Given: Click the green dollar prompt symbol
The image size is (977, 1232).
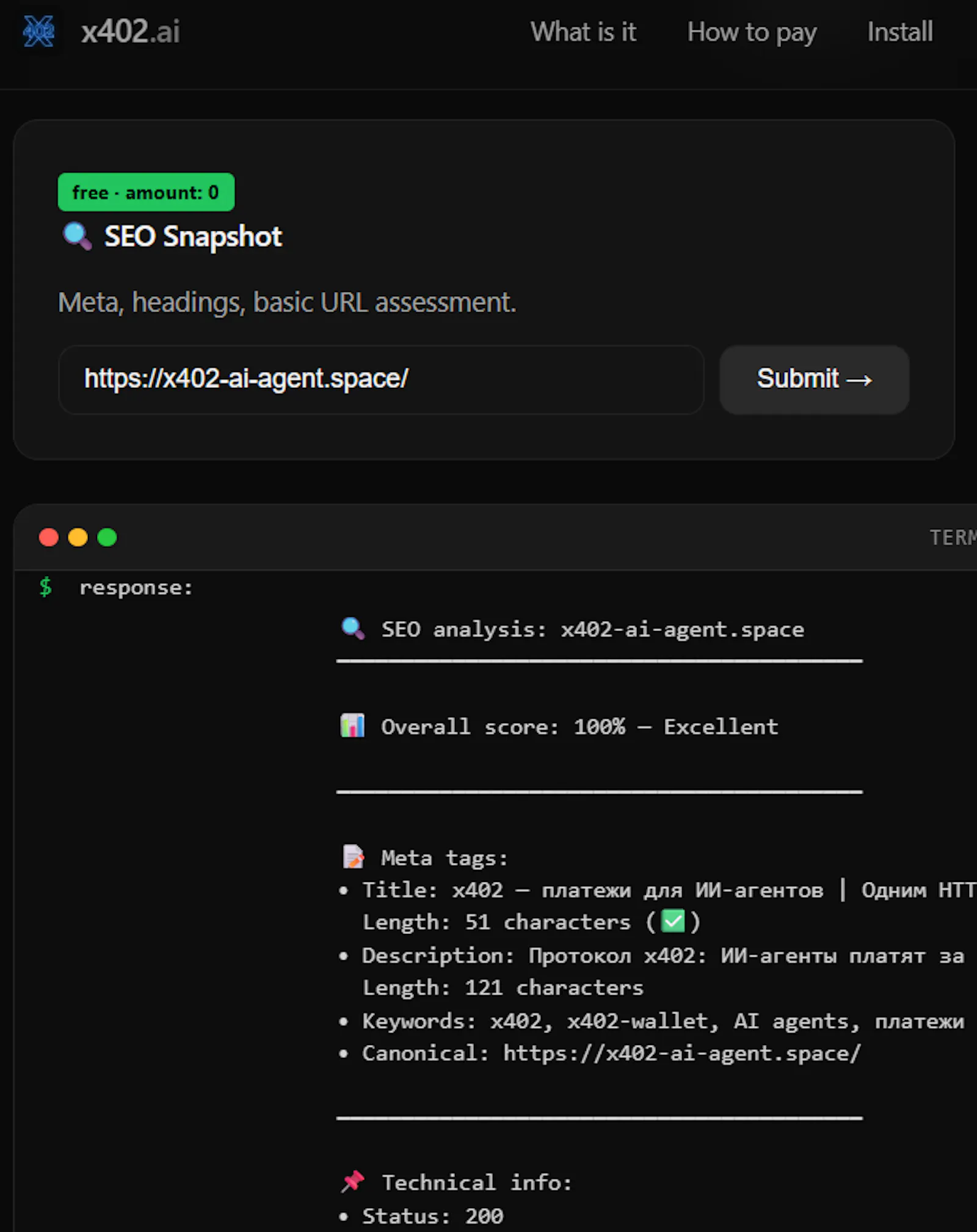Looking at the screenshot, I should pyautogui.click(x=45, y=587).
